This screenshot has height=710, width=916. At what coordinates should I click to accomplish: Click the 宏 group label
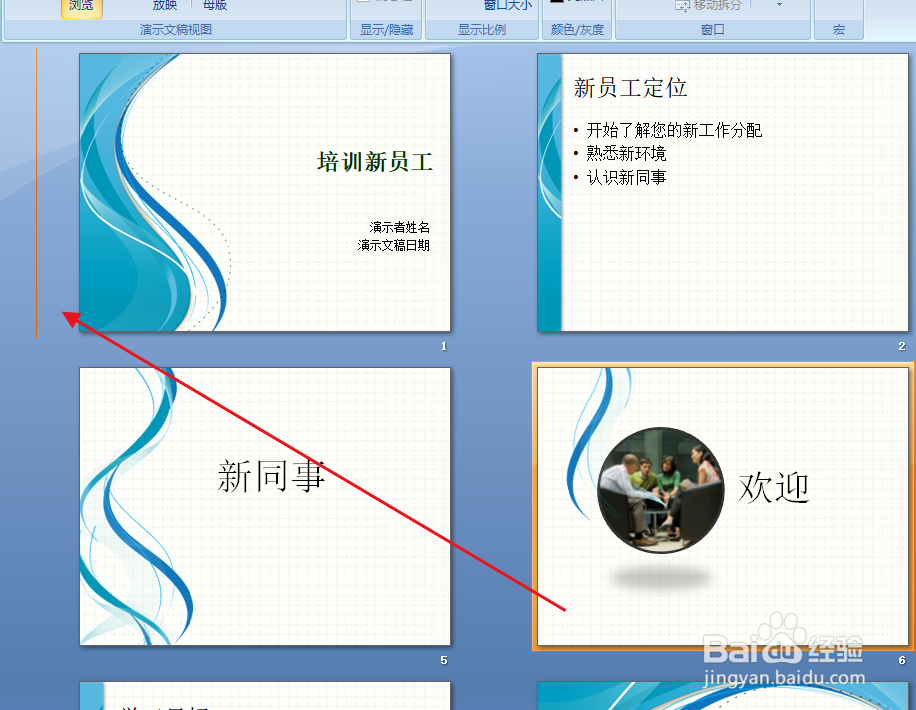pyautogui.click(x=839, y=30)
